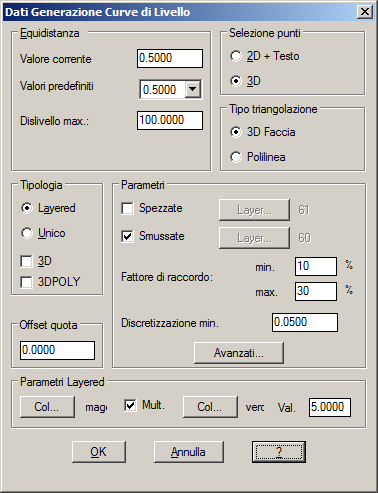Click the Layer button next to Spezzate
378x493 pixels.
click(x=254, y=210)
